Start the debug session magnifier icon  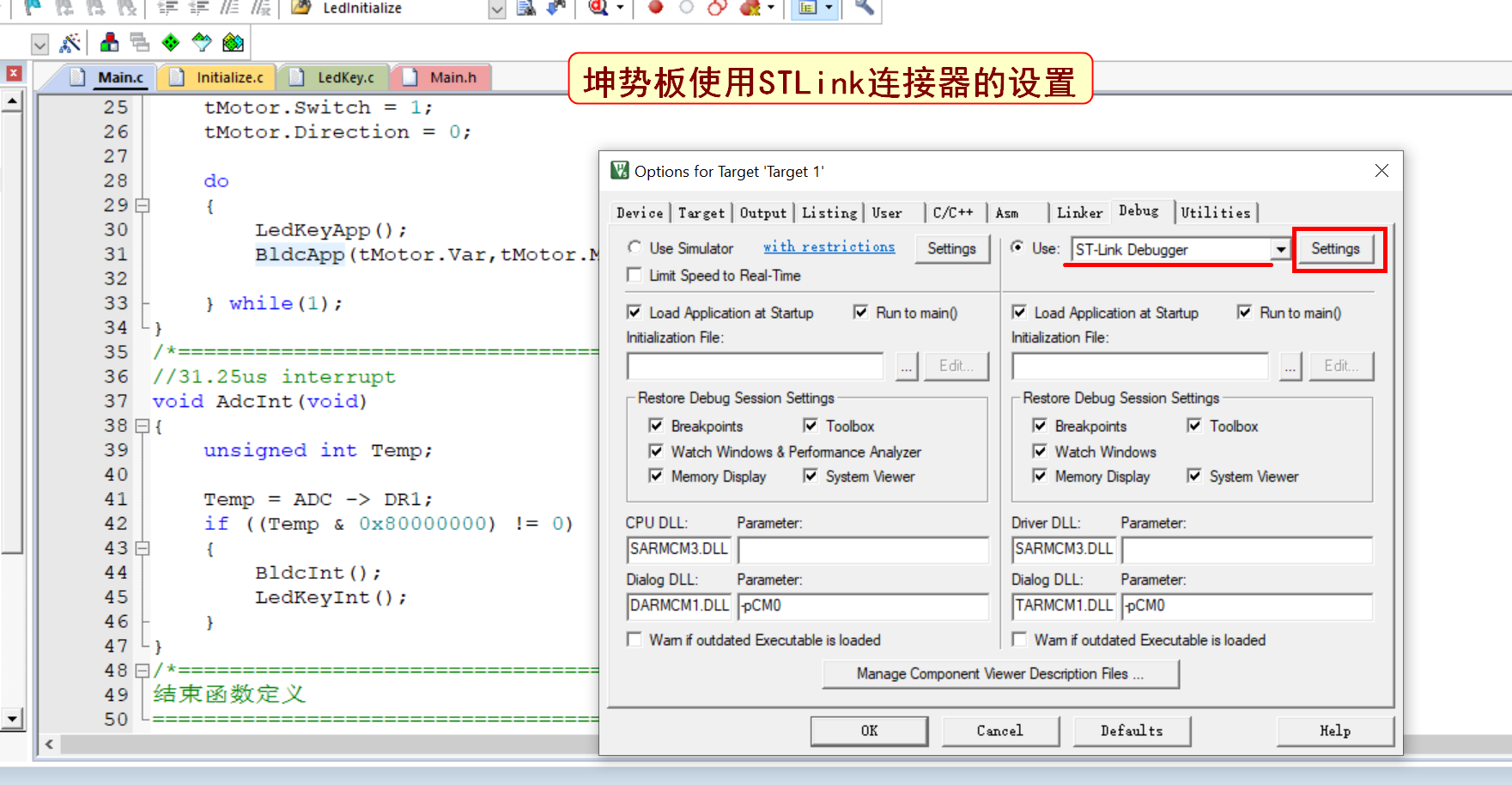(x=598, y=8)
